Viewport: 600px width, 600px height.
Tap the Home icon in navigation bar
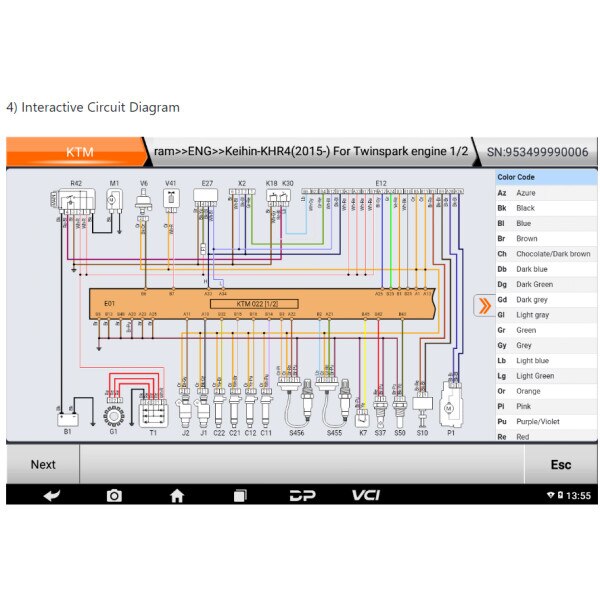pyautogui.click(x=177, y=495)
